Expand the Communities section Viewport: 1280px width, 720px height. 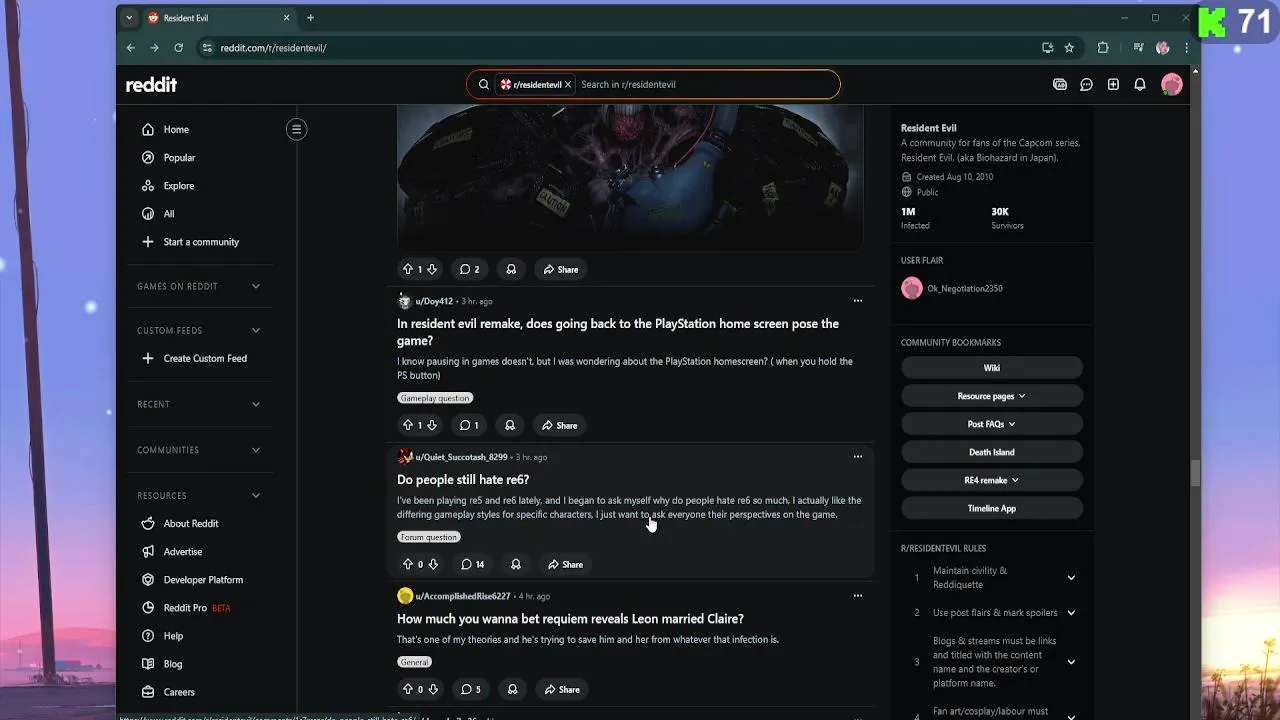coord(256,450)
